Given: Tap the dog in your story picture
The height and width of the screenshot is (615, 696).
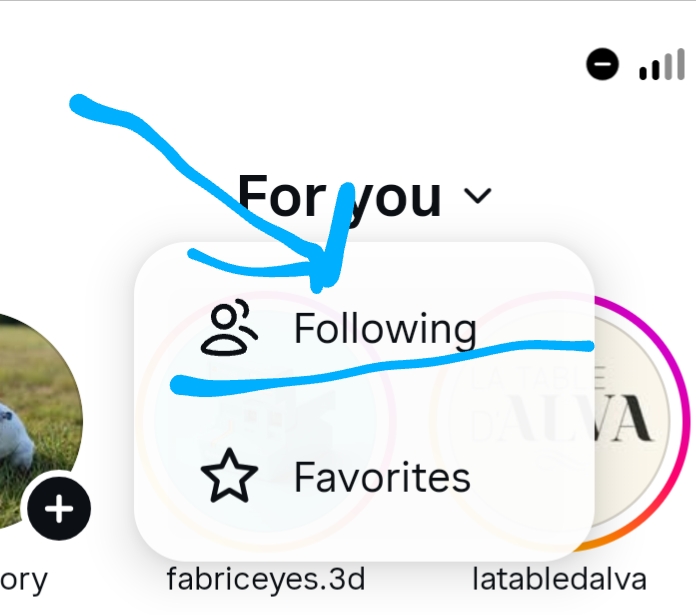Looking at the screenshot, I should 16,428.
